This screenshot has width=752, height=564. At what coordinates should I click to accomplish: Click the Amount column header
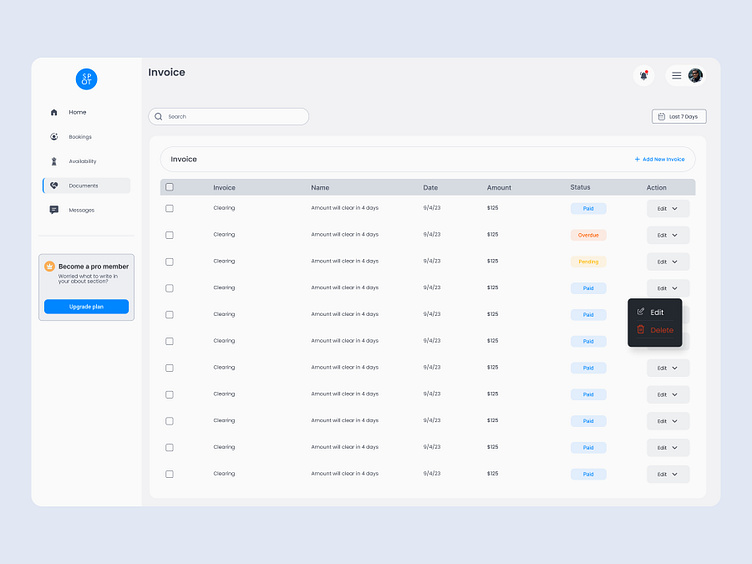coord(499,188)
